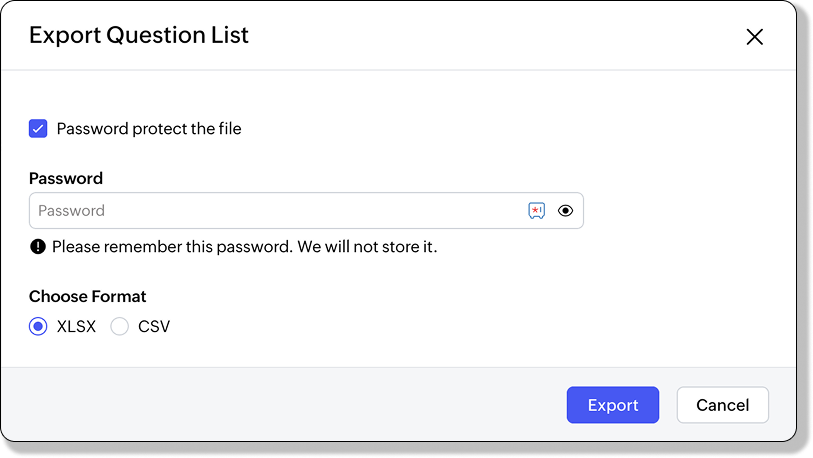Viewport: 813px width, 458px height.
Task: Click the bold Password field label
Action: [x=66, y=179]
